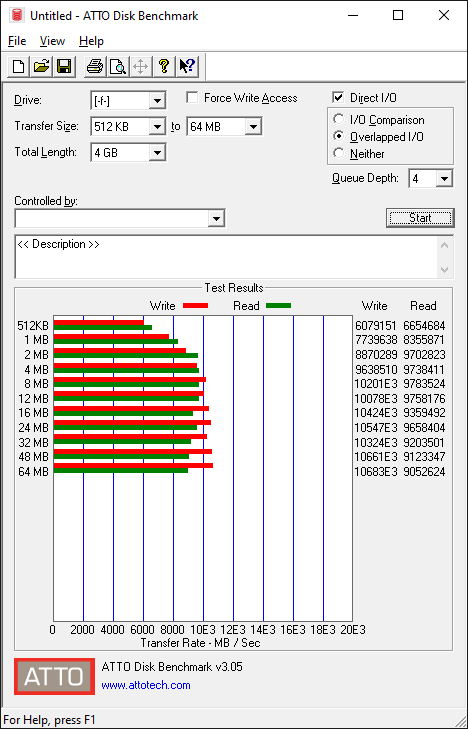Image resolution: width=468 pixels, height=729 pixels.
Task: Open the Total Length dropdown
Action: [x=157, y=152]
